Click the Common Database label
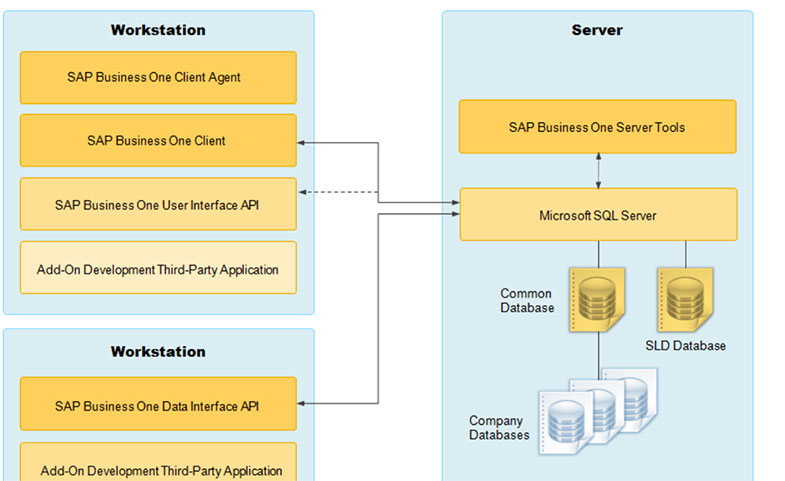Screen dimensions: 785x481 coord(527,300)
